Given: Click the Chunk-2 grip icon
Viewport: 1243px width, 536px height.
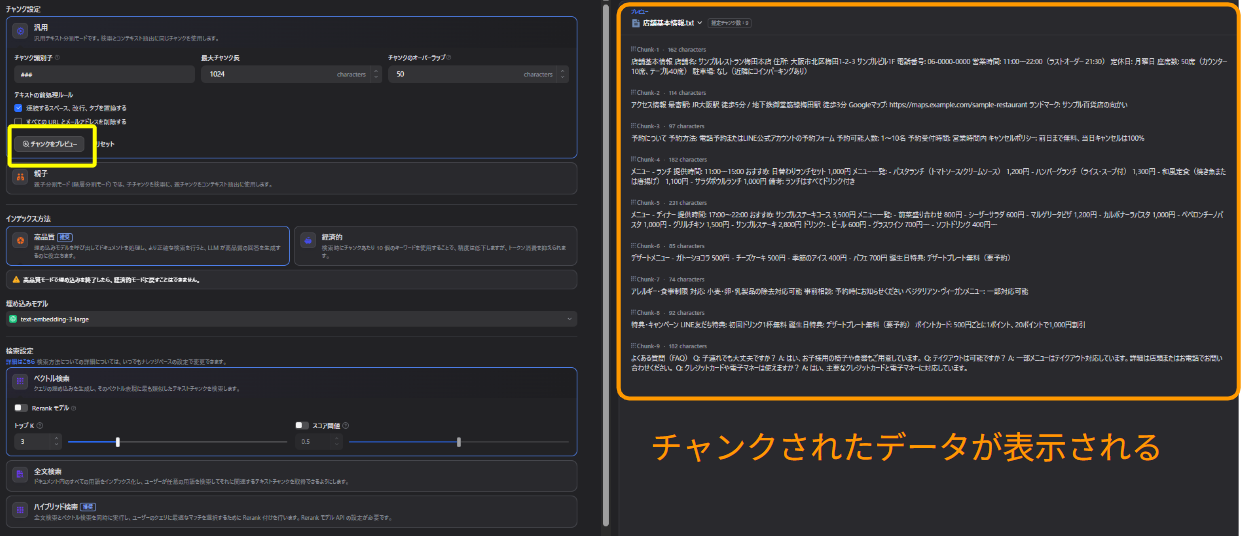Looking at the screenshot, I should pyautogui.click(x=633, y=92).
